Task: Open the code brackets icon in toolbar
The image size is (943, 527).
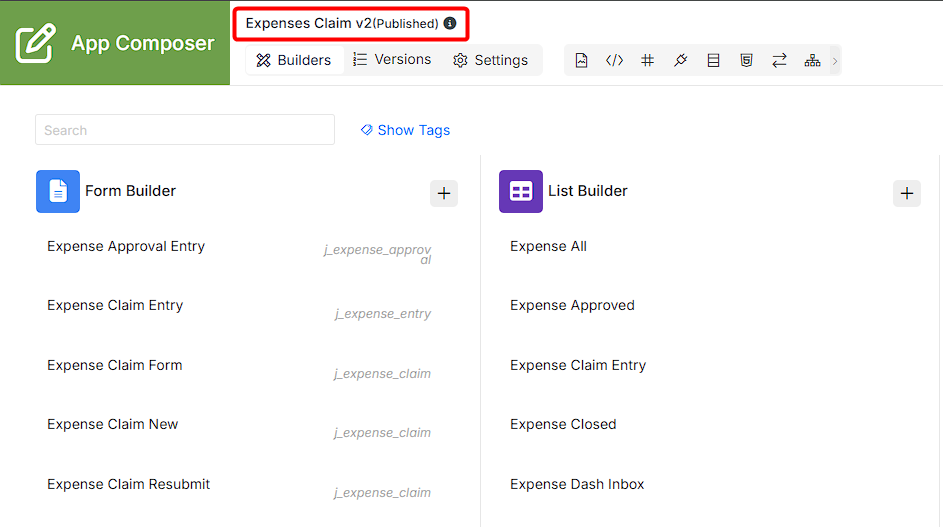Action: pyautogui.click(x=614, y=60)
